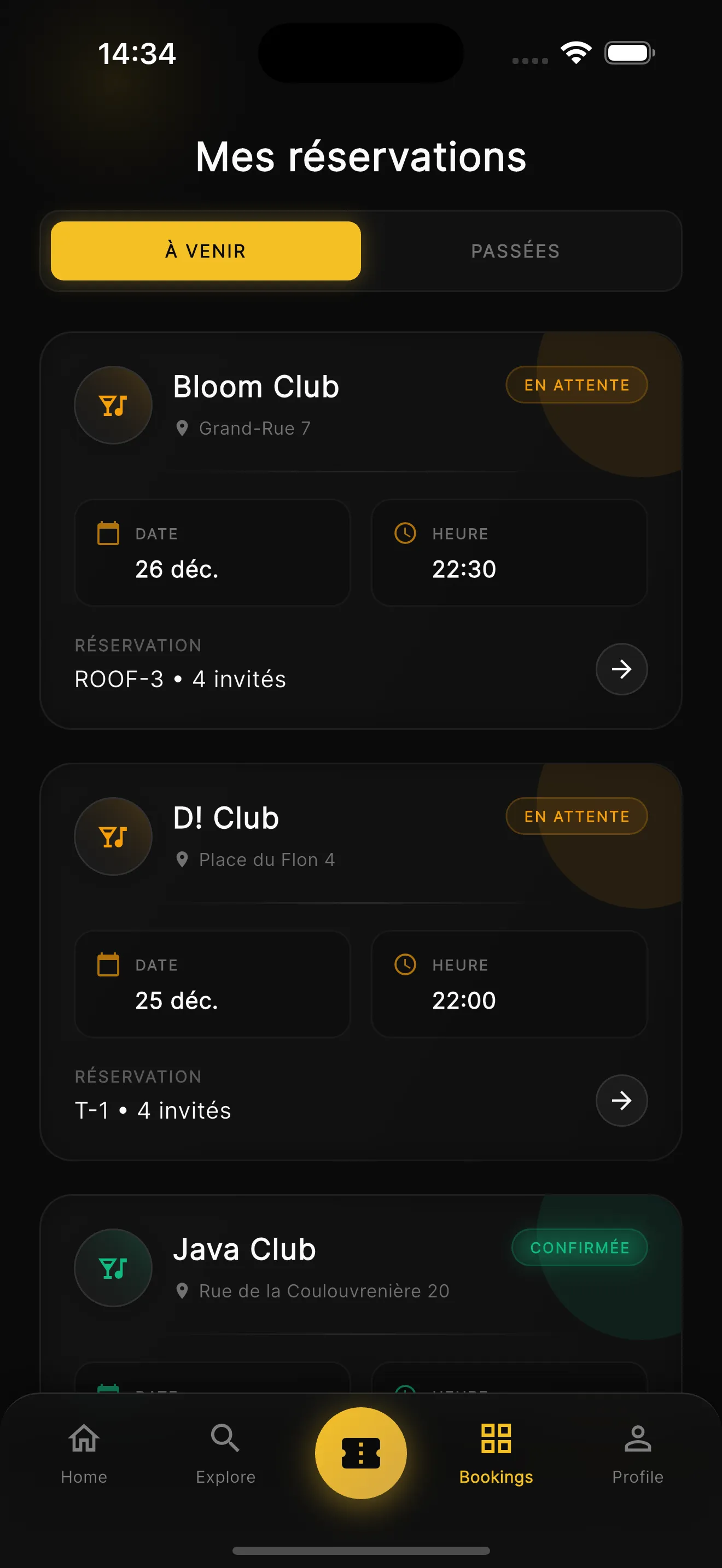Tap the D! Club venue icon
The height and width of the screenshot is (1568, 722).
click(x=113, y=837)
